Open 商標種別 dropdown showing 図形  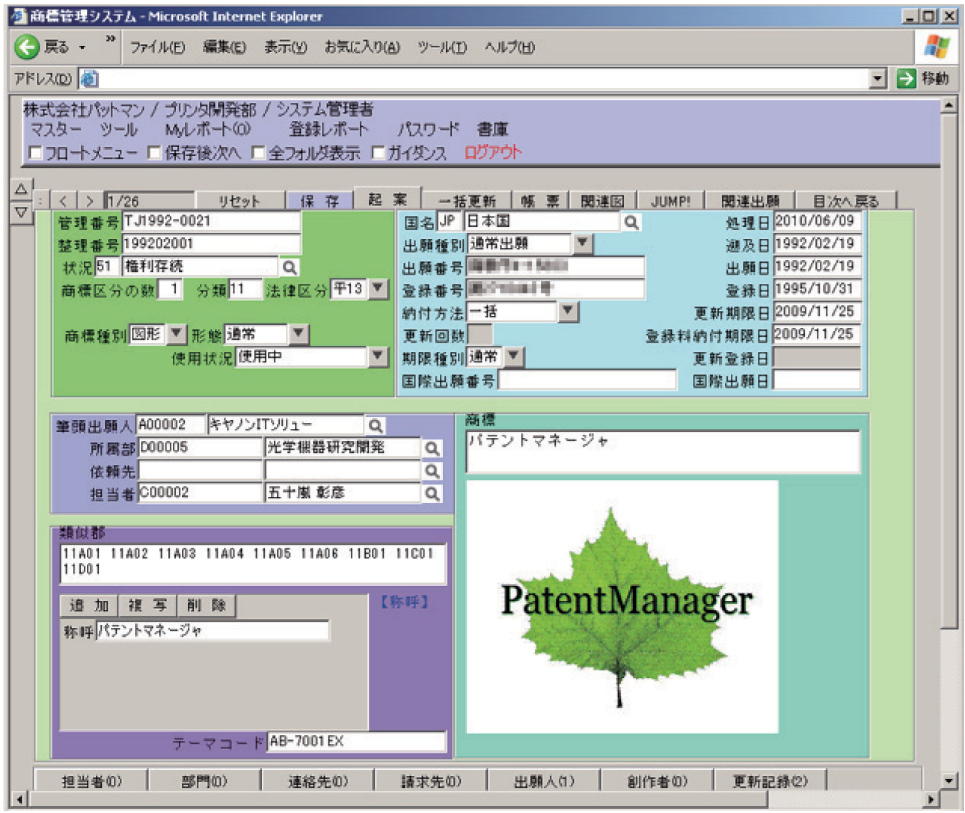tap(176, 334)
